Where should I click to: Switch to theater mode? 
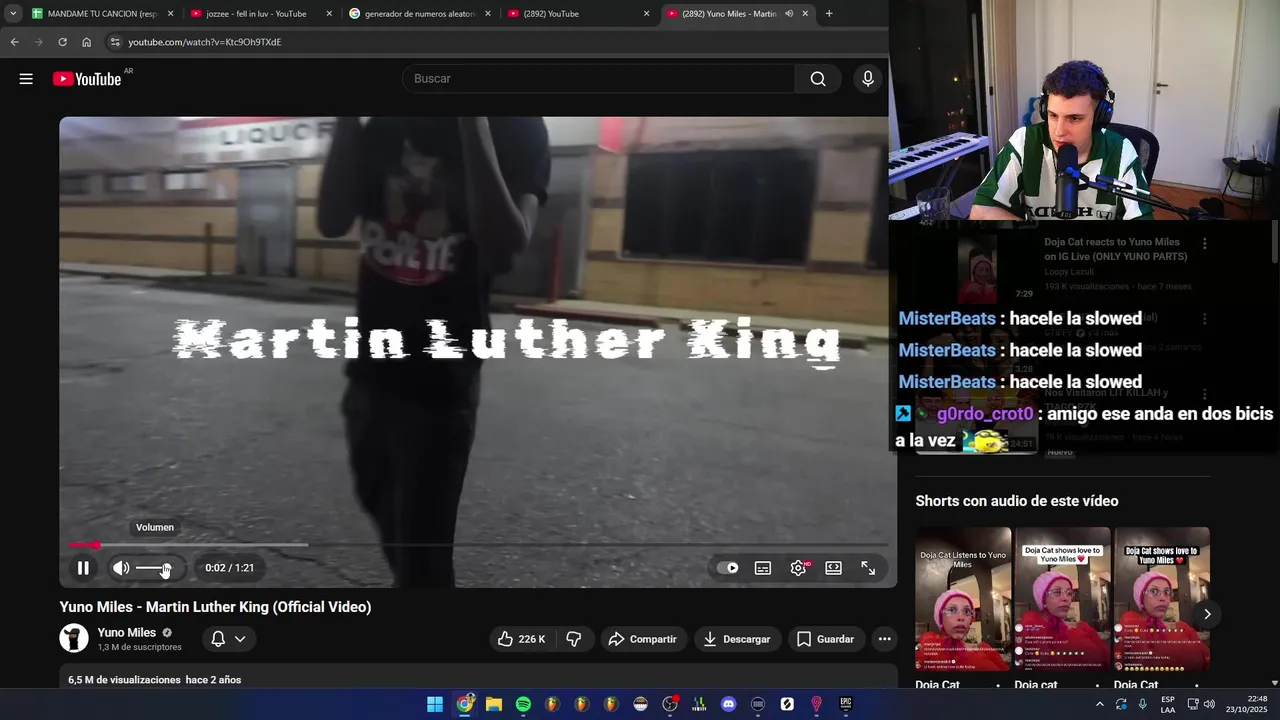[833, 568]
